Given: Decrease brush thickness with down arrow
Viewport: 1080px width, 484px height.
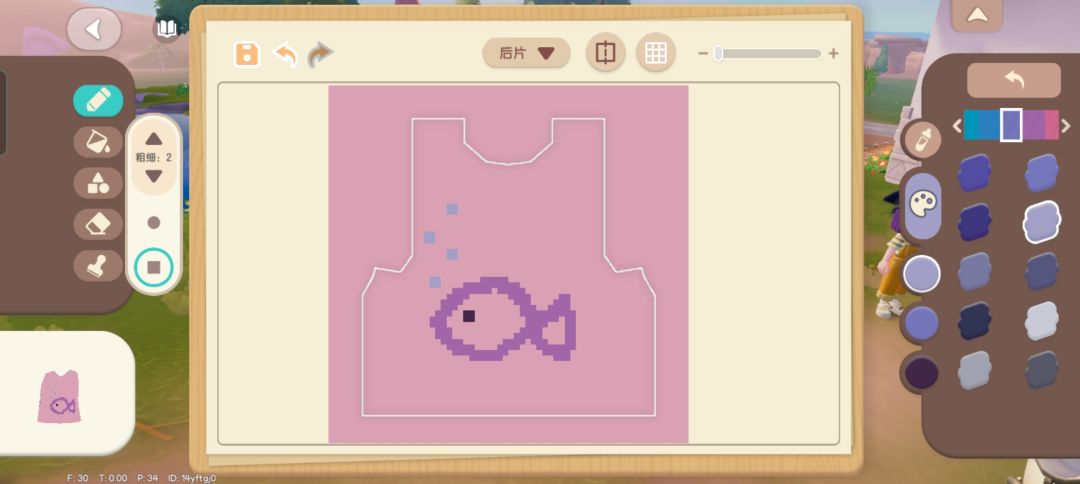Looking at the screenshot, I should [154, 176].
